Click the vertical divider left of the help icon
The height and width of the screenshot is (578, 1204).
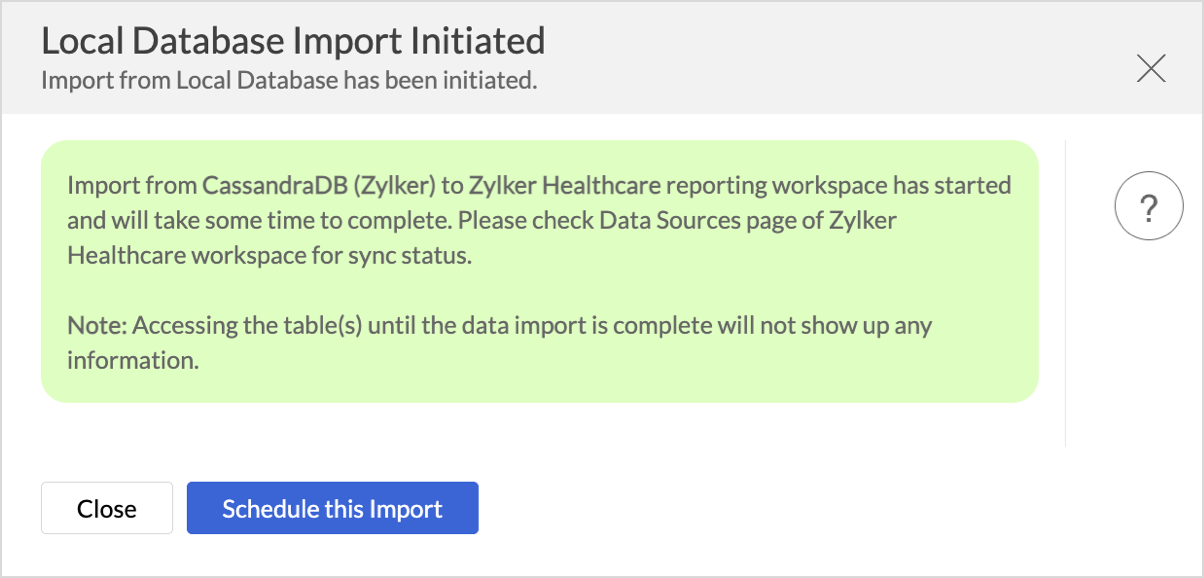1066,292
